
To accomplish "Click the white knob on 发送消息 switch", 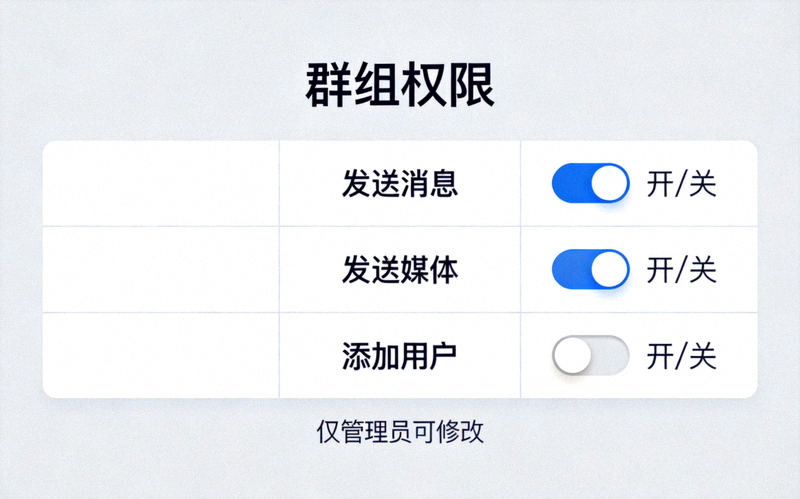I will 610,184.
